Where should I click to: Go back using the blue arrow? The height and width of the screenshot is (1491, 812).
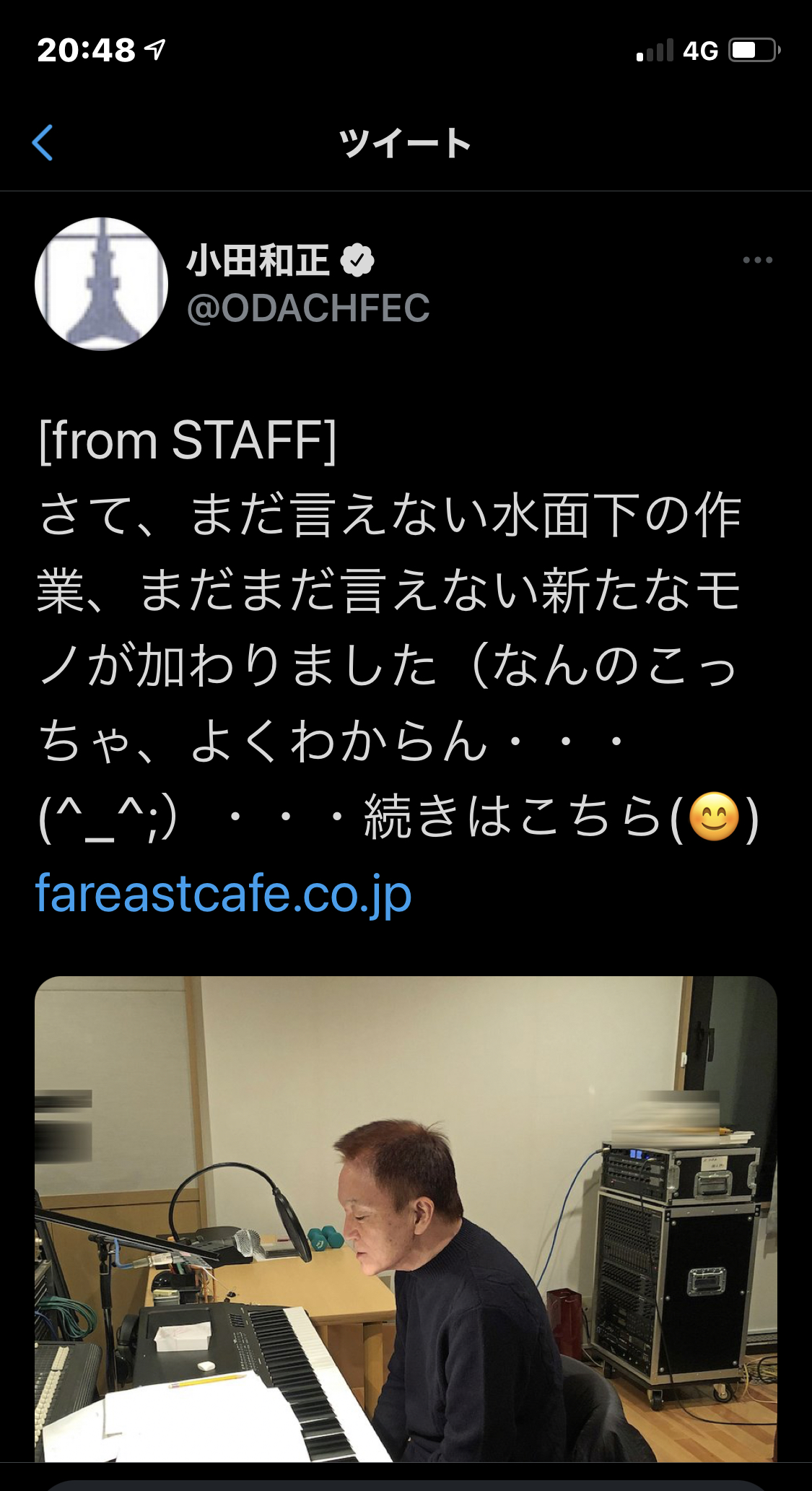[x=43, y=142]
